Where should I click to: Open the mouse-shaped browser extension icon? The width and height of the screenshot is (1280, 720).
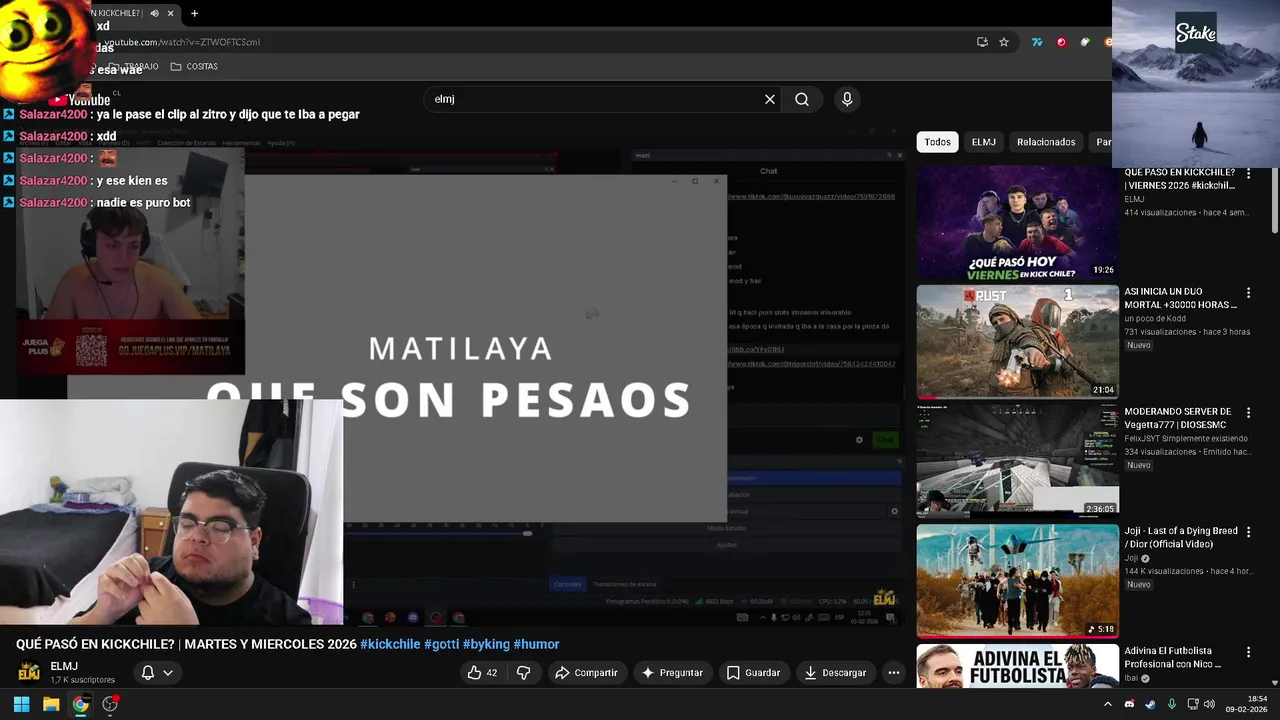1085,42
